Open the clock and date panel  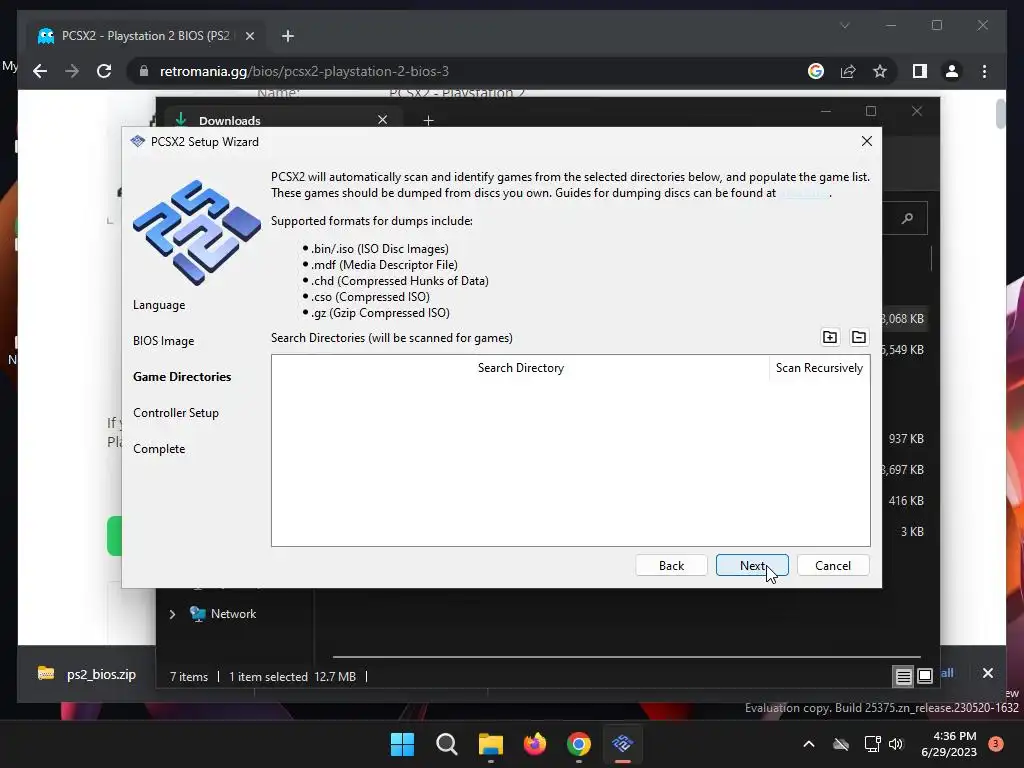[949, 744]
